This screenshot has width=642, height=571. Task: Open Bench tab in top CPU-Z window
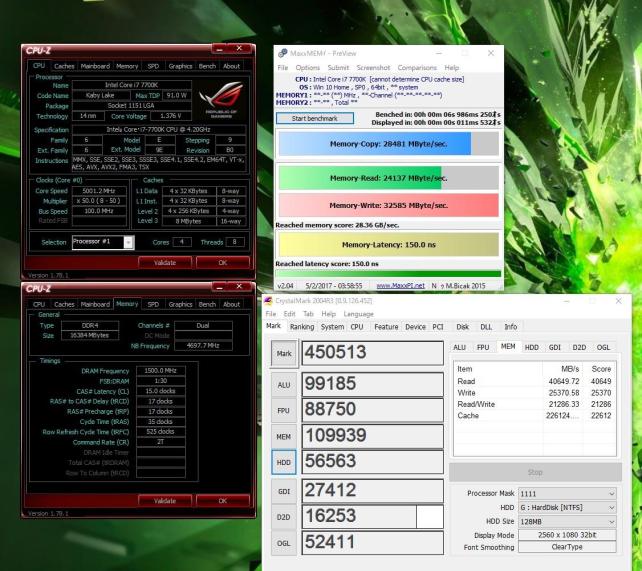point(207,66)
